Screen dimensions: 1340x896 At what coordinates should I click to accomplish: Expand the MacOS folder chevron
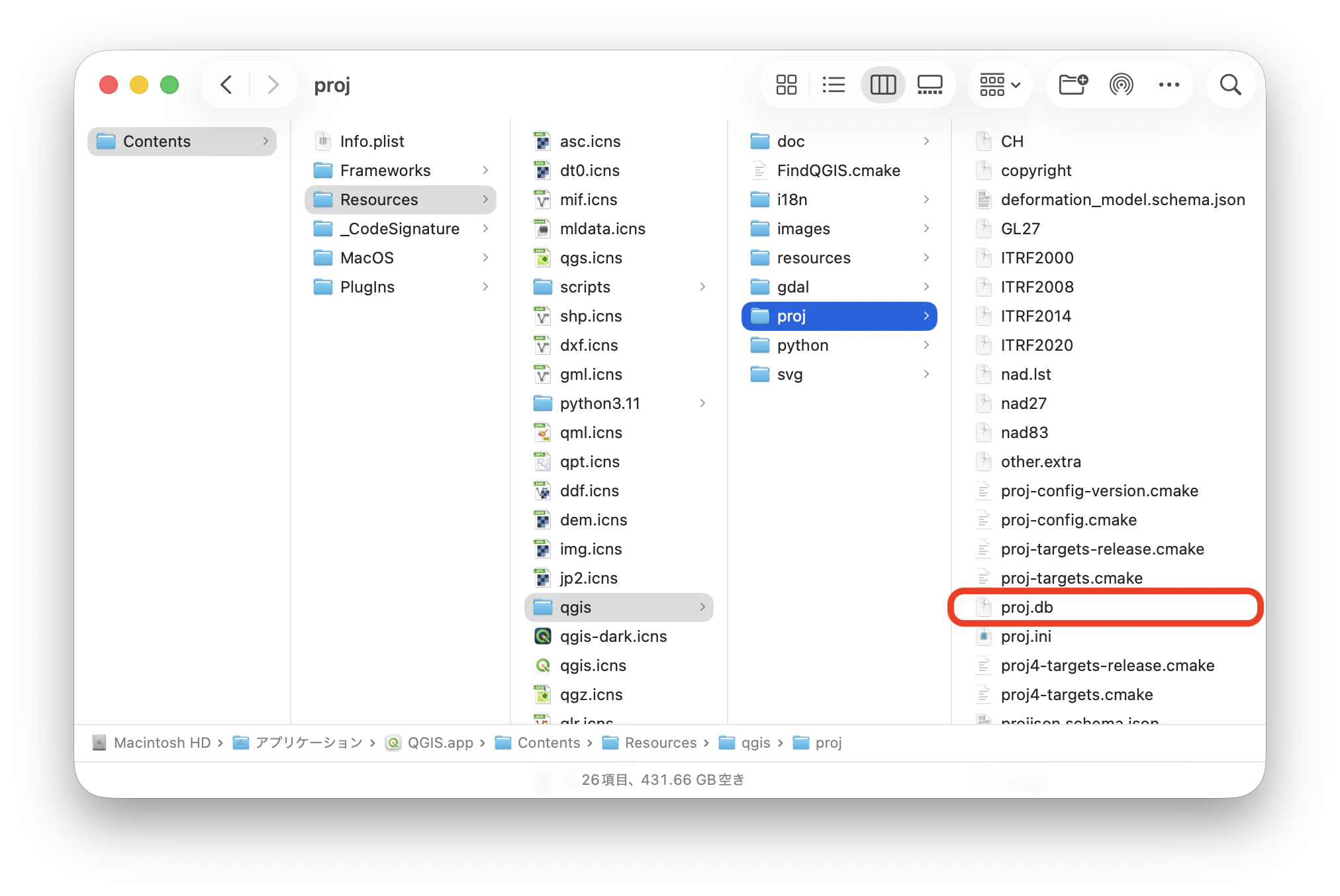[x=485, y=258]
